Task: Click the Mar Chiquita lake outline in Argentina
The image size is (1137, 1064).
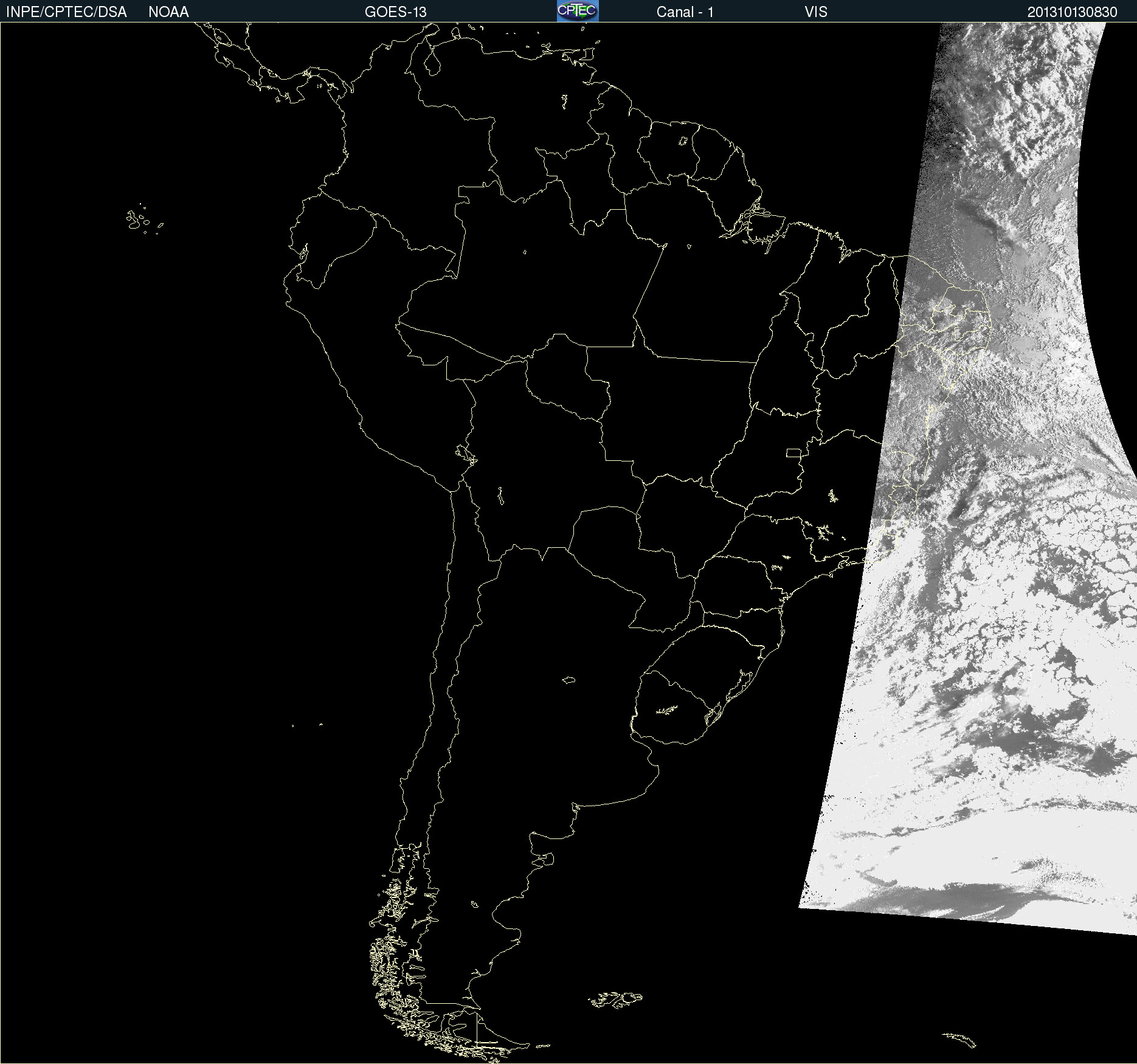Action: (568, 680)
